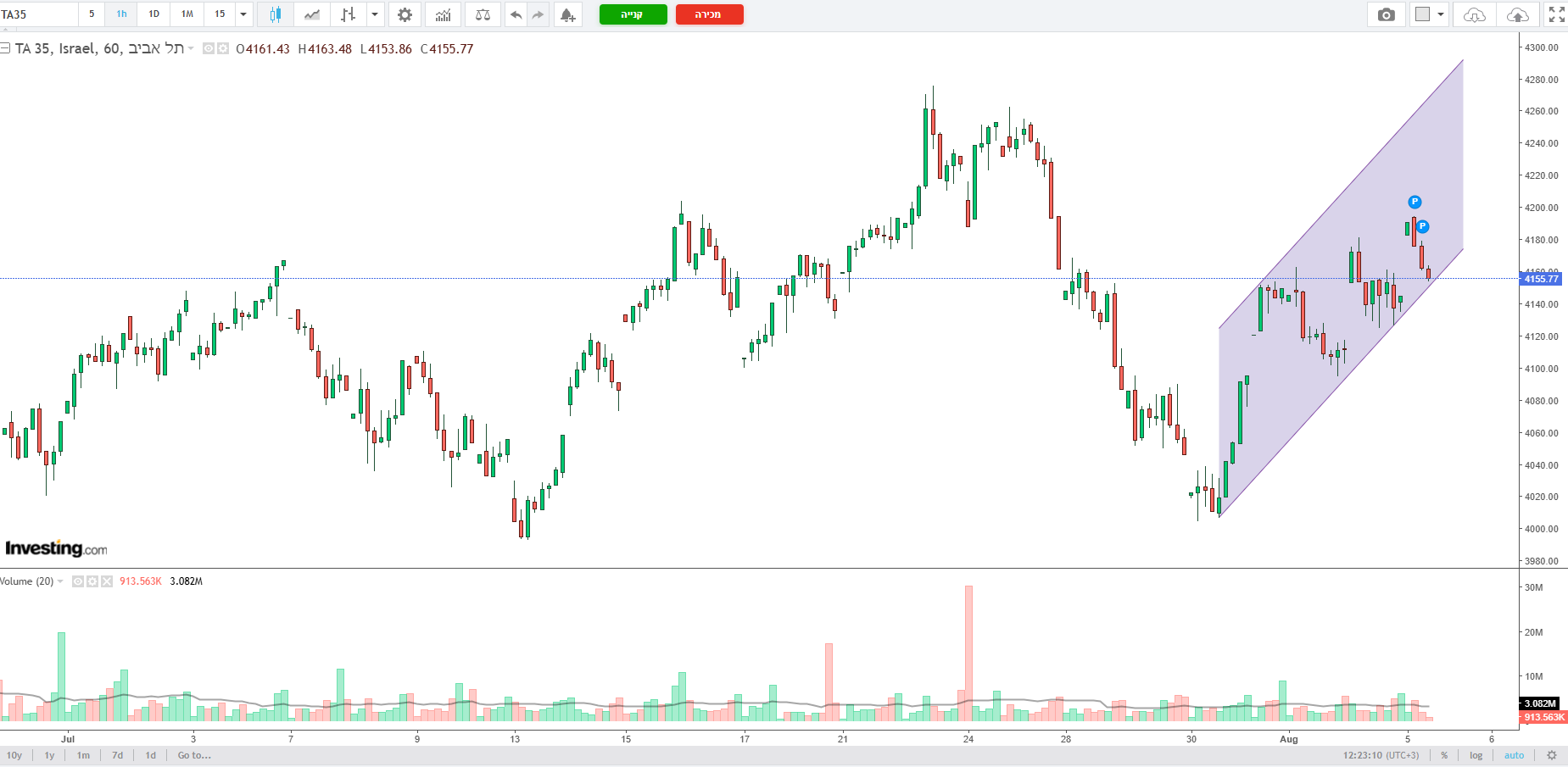Open the layout selection dropdown
This screenshot has height=767, width=1568.
point(1429,14)
